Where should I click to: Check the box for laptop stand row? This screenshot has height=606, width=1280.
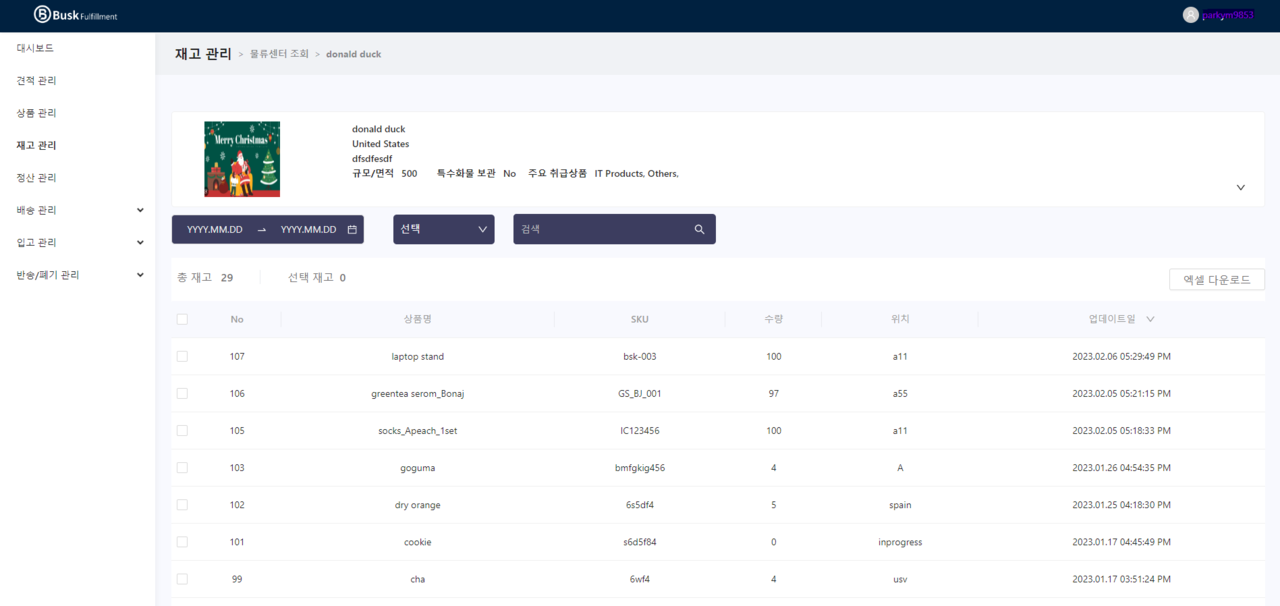coord(182,357)
